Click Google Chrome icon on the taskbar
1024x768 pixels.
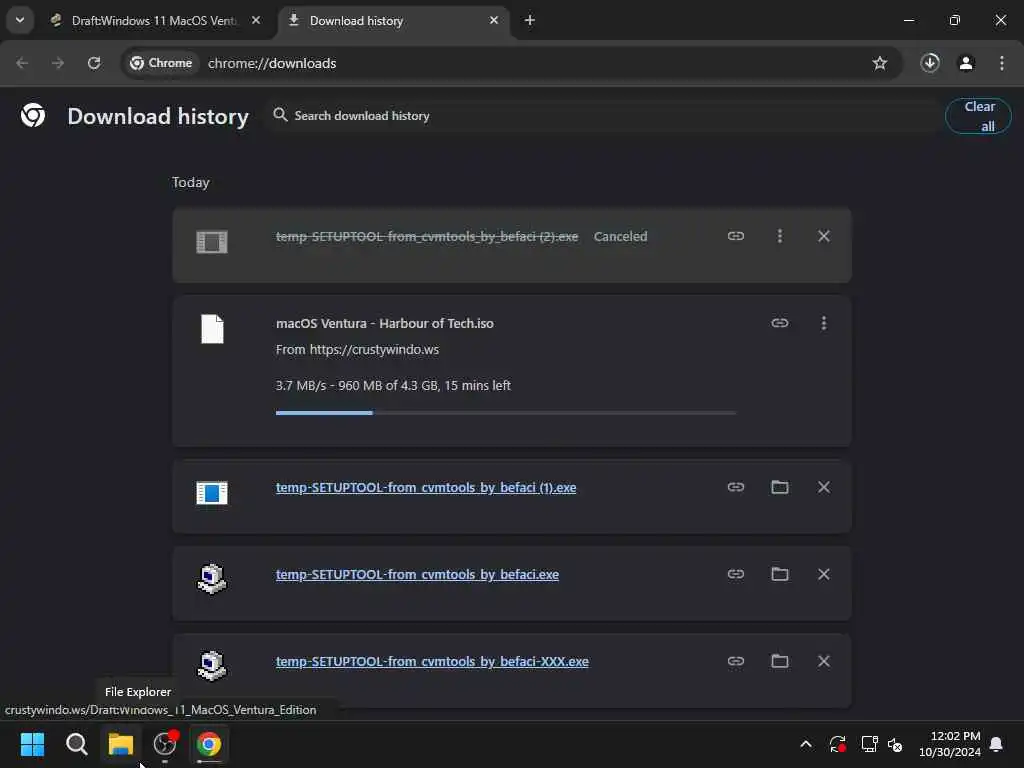click(209, 744)
